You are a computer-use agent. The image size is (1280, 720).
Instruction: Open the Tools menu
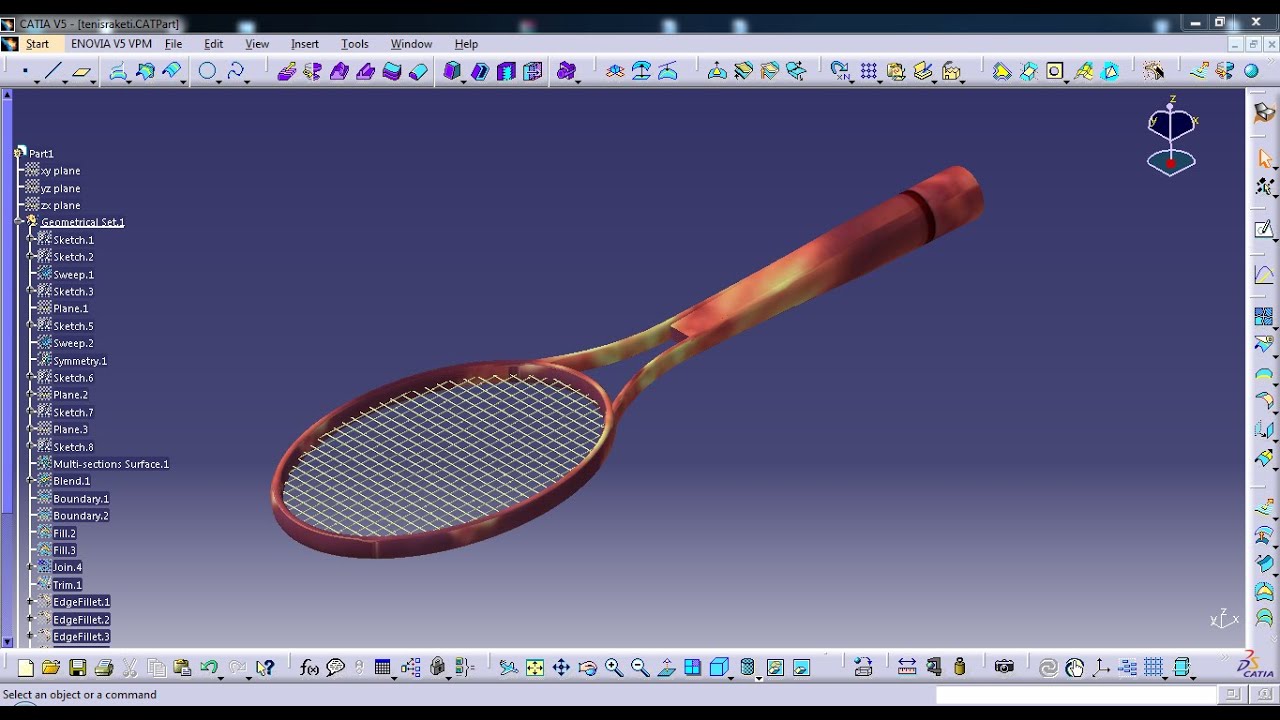(355, 44)
